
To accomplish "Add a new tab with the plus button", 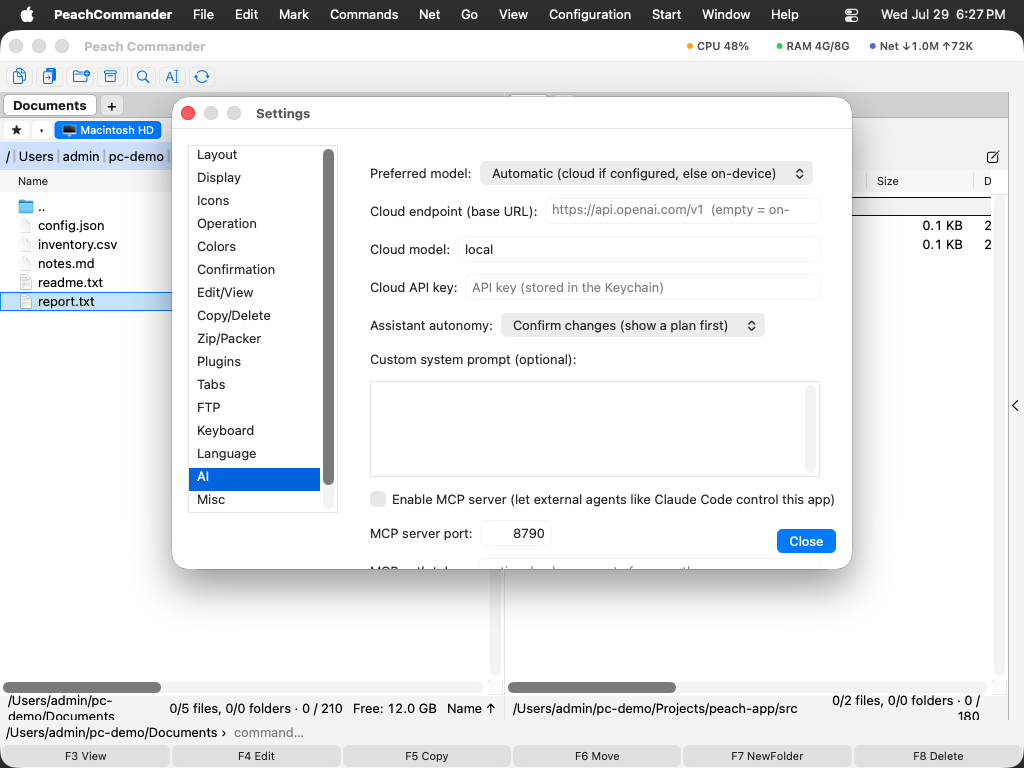I will 112,106.
